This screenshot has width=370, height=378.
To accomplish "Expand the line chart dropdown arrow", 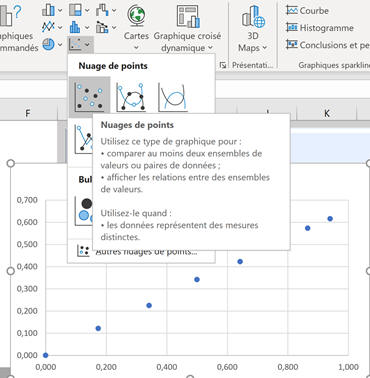I will click(x=60, y=27).
